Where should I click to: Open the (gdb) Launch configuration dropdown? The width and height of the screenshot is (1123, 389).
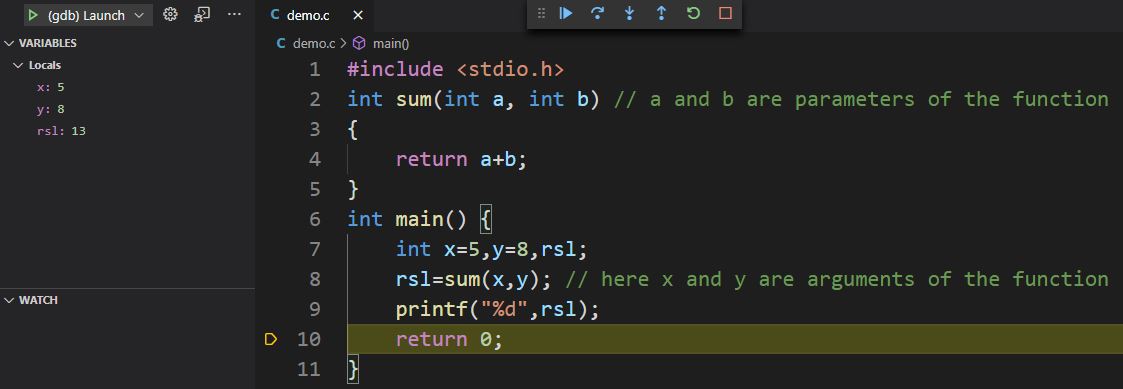pyautogui.click(x=95, y=15)
